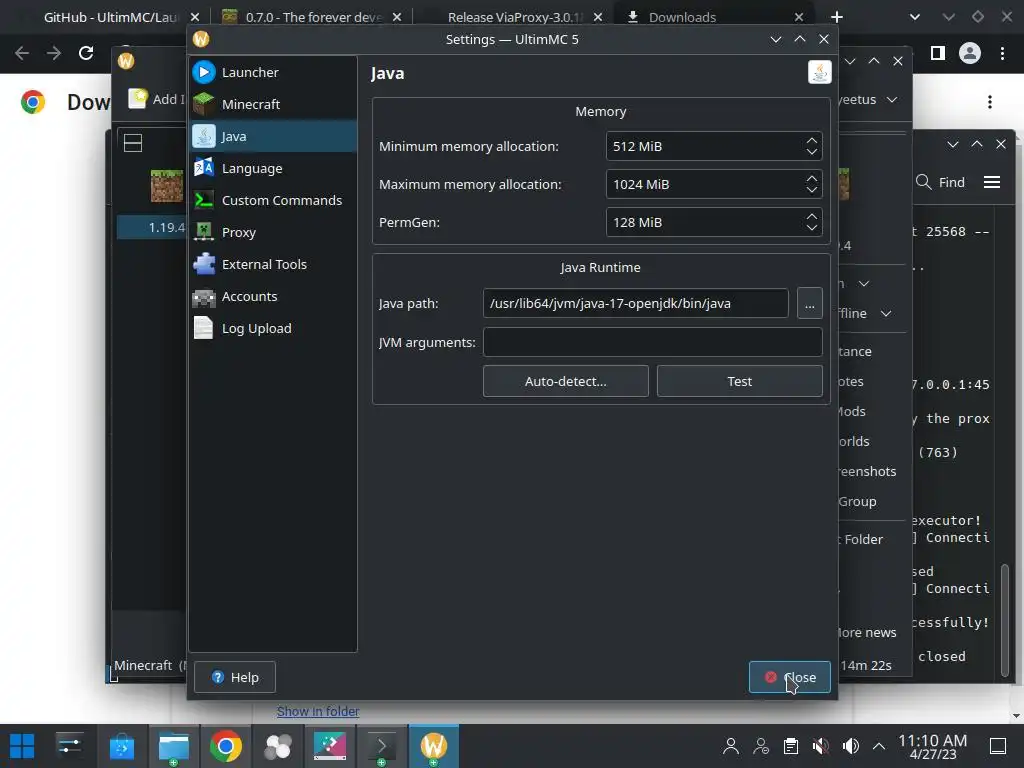Open the settings sliders icon in taskbar
This screenshot has height=768, width=1024.
coord(69,746)
